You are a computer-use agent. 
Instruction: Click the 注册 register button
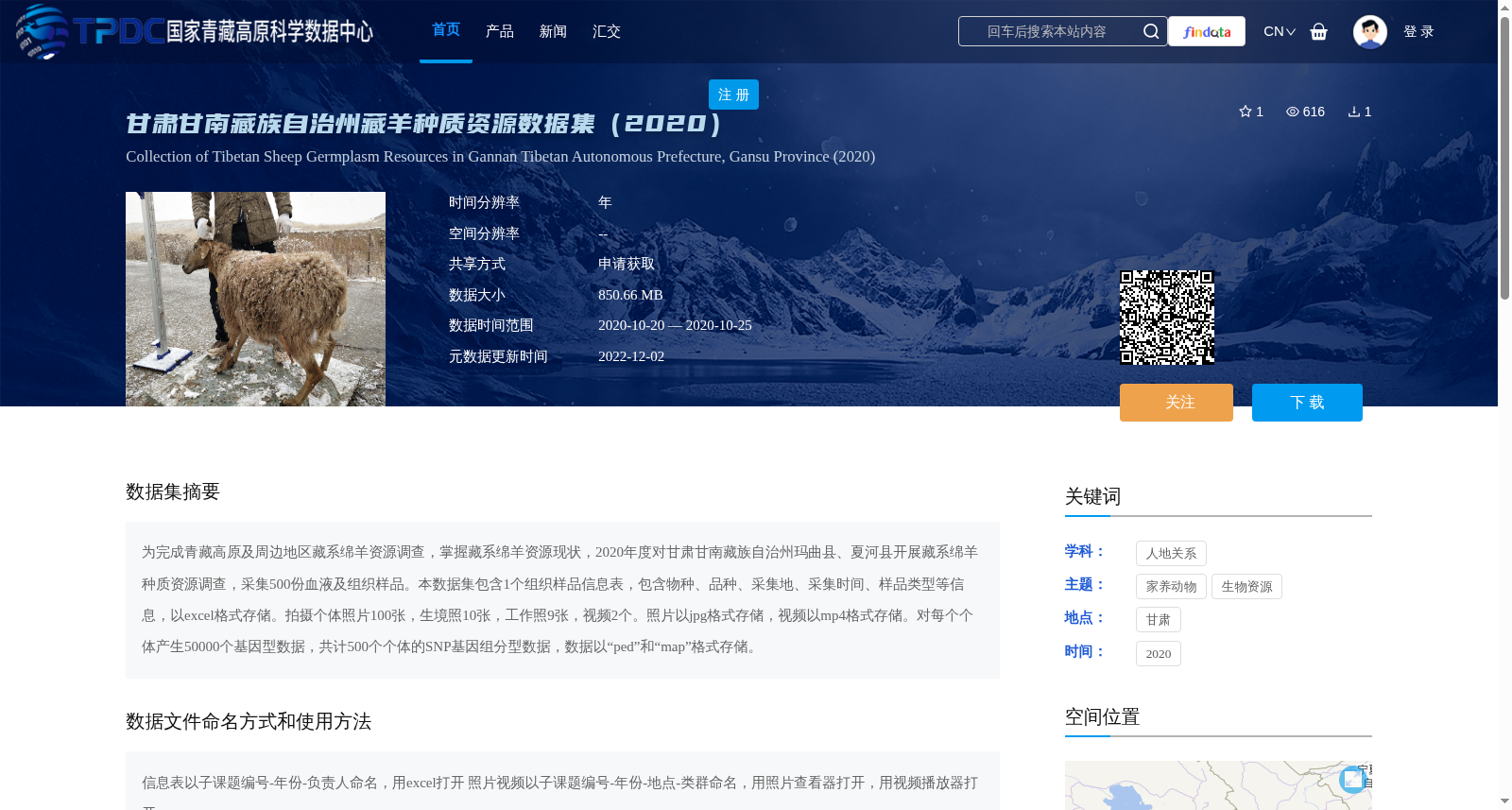733,95
